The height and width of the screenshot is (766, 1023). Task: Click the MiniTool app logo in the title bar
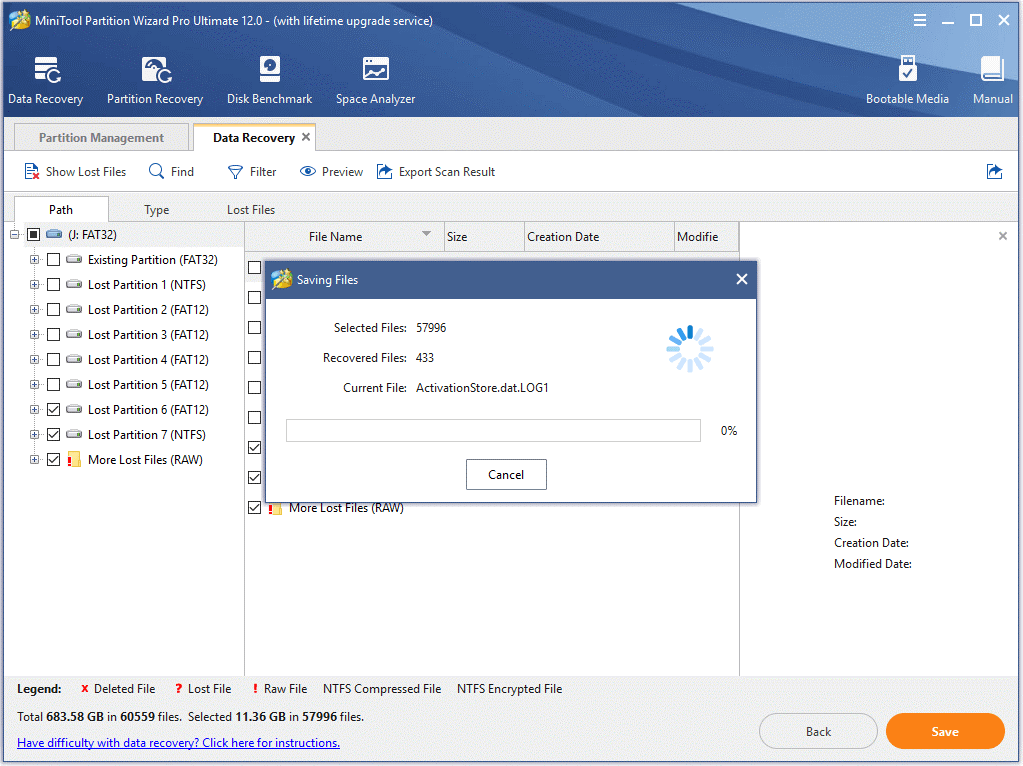pyautogui.click(x=20, y=20)
